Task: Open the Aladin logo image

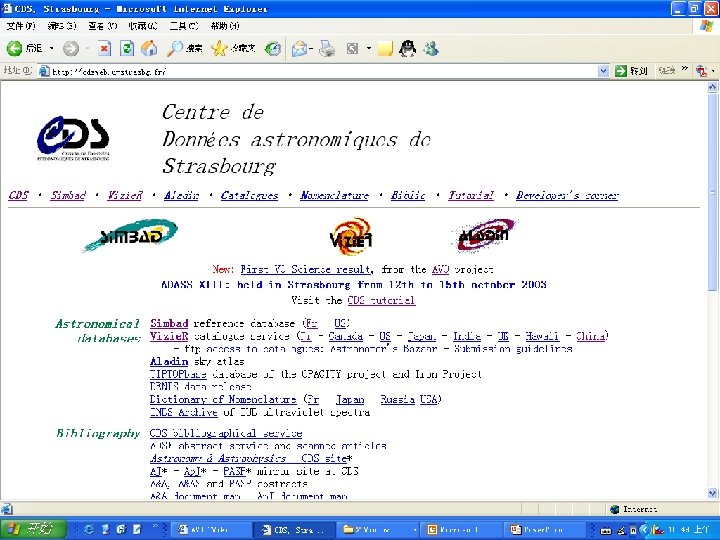Action: (484, 235)
